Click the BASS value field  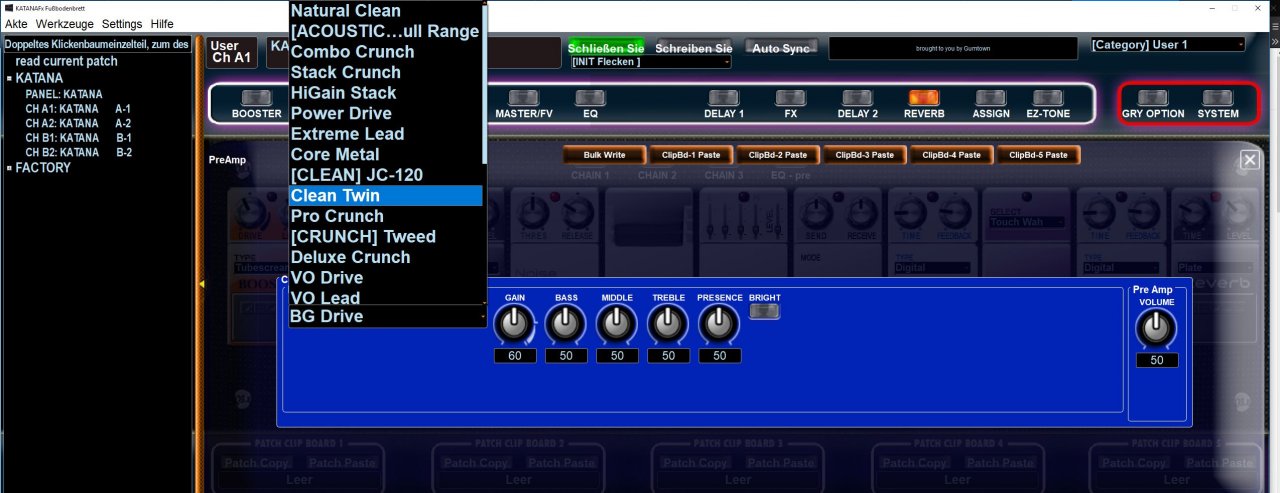pyautogui.click(x=566, y=356)
